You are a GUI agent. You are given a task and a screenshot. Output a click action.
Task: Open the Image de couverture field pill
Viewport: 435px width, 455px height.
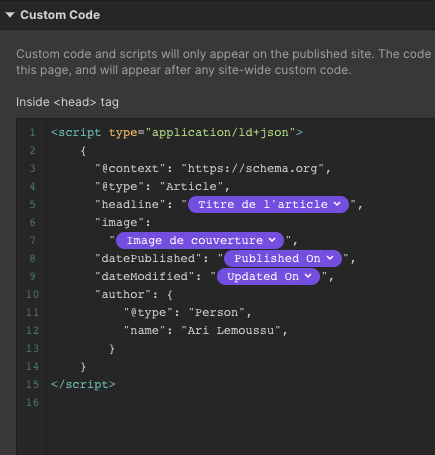click(x=200, y=240)
